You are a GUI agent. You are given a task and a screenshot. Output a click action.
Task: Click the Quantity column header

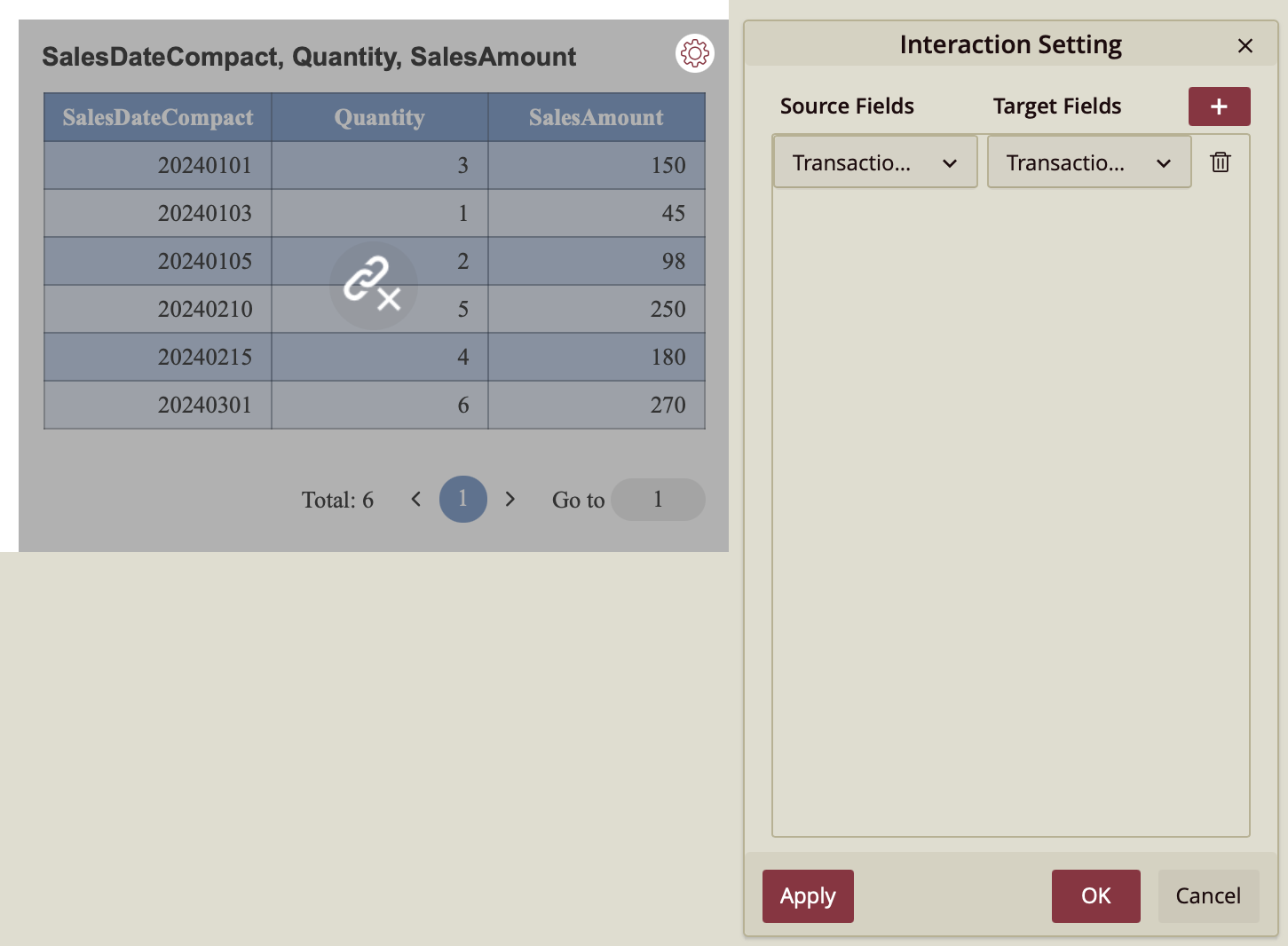pyautogui.click(x=379, y=118)
